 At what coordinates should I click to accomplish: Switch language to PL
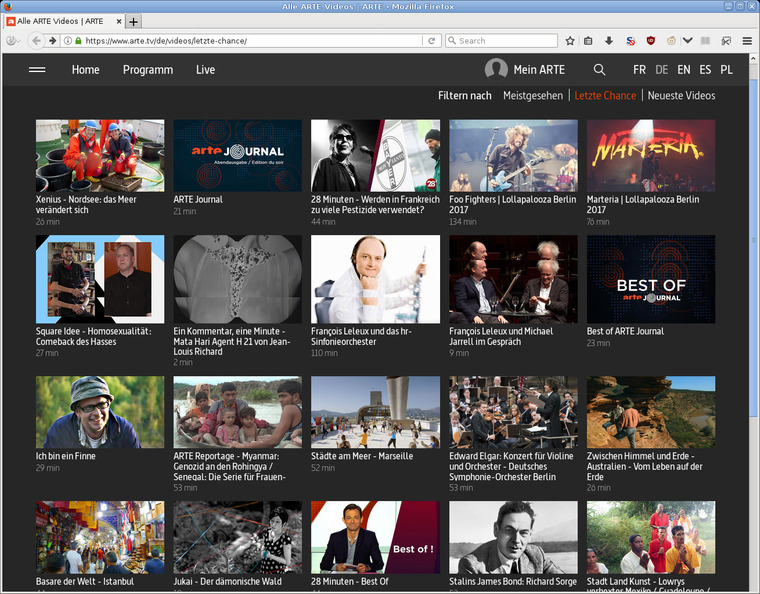[x=726, y=70]
